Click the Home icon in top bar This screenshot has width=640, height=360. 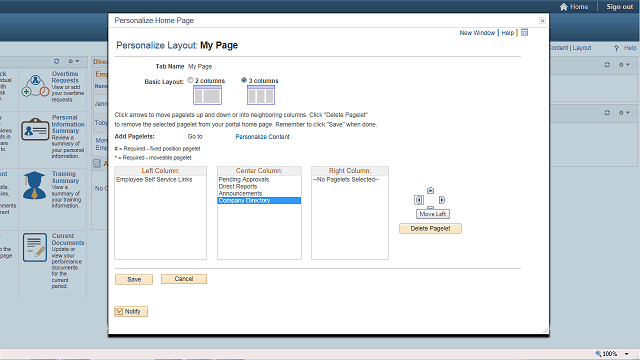(x=564, y=7)
